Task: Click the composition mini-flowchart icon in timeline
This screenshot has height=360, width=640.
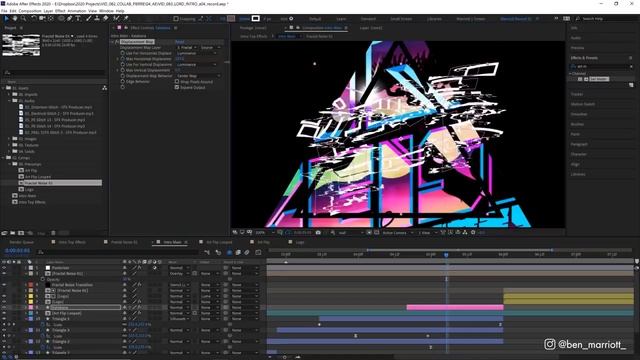Action: click(207, 253)
